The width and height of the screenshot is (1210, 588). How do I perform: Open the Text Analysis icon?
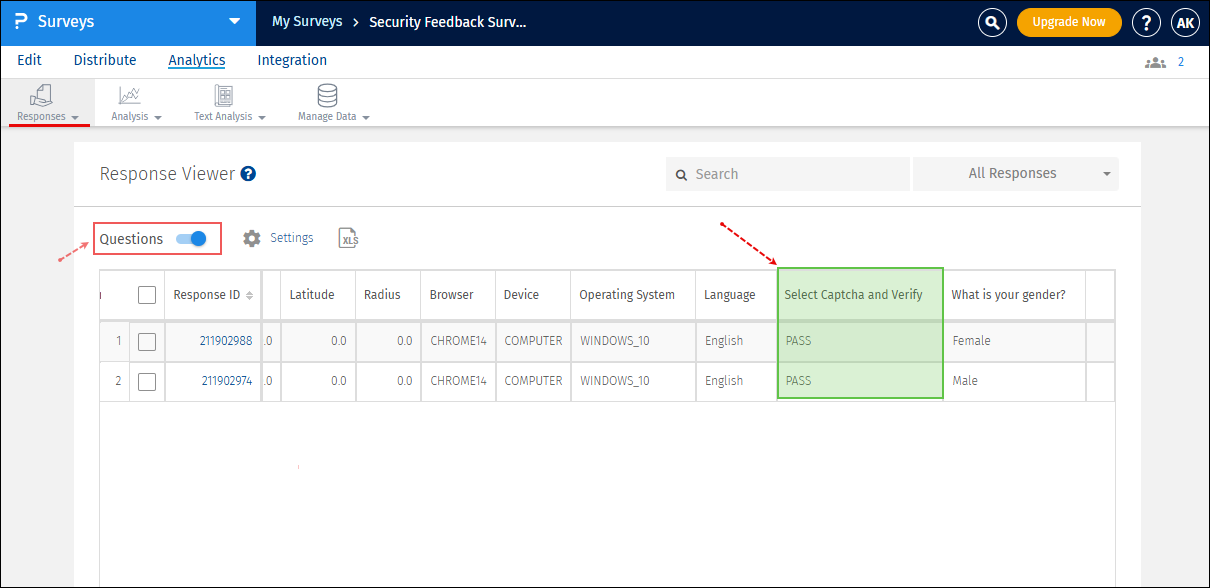[223, 96]
